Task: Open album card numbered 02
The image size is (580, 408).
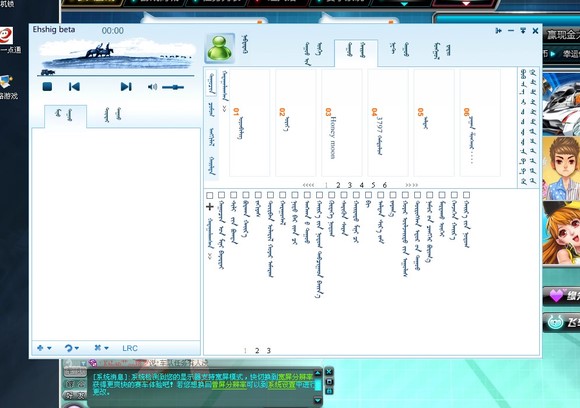Action: (x=296, y=123)
